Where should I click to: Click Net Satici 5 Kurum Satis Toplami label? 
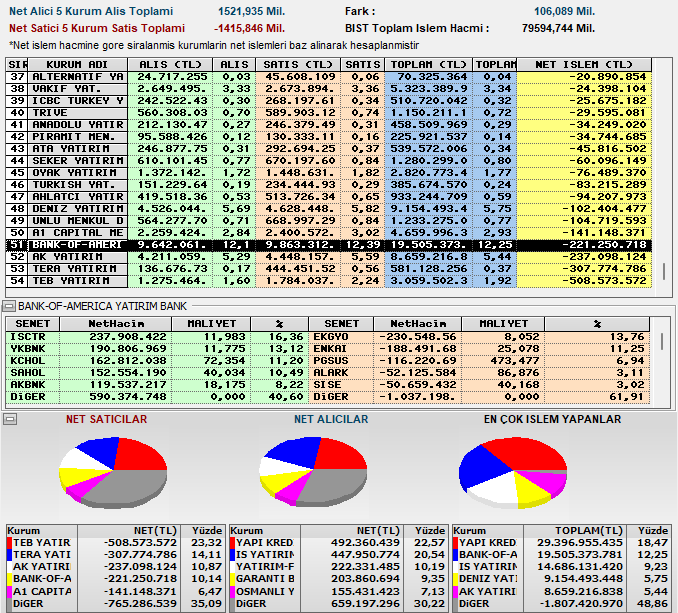pyautogui.click(x=97, y=29)
